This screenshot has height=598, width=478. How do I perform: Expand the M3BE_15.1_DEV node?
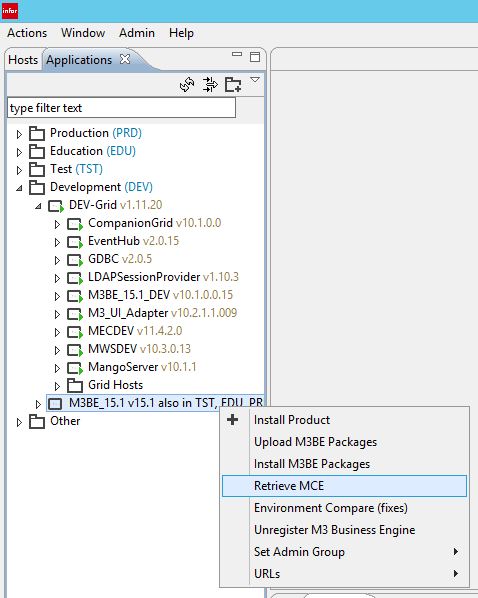click(57, 296)
